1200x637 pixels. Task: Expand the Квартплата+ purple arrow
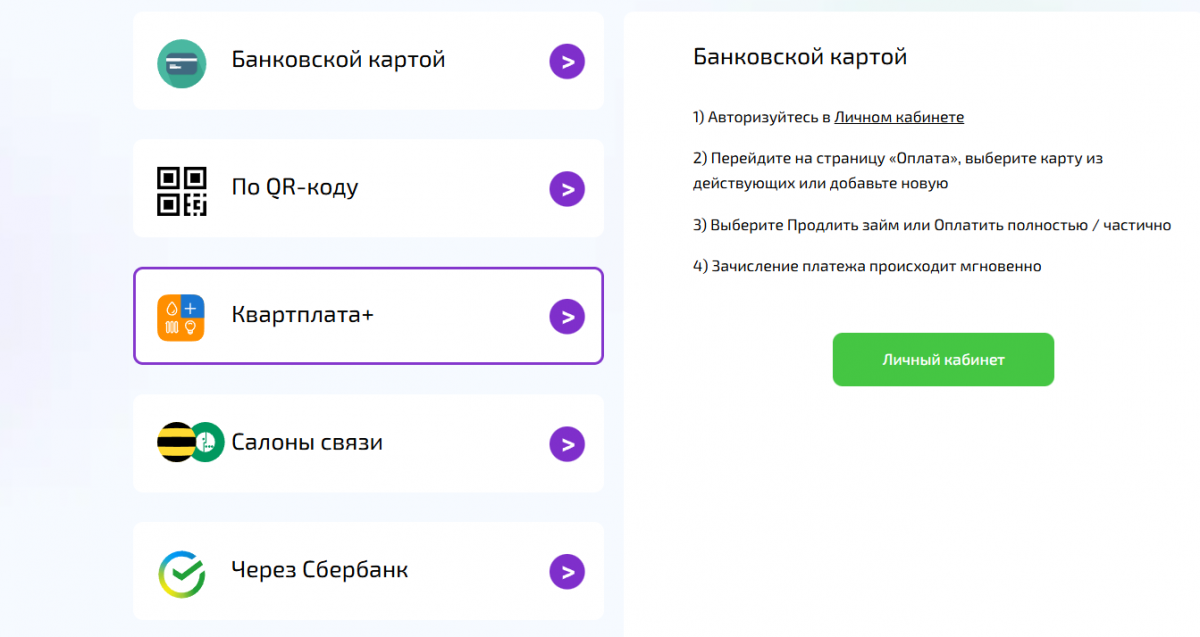[x=567, y=317]
